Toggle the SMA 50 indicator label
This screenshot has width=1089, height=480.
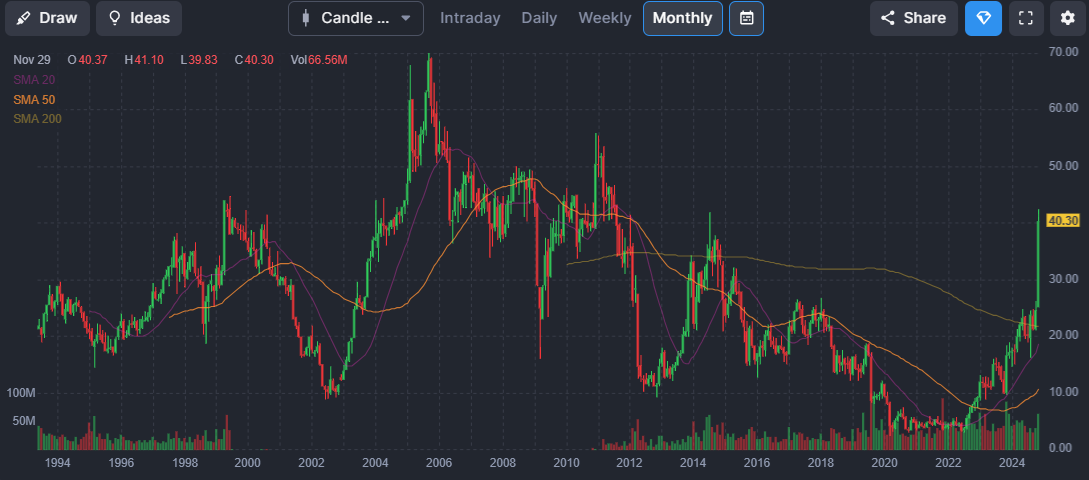pyautogui.click(x=34, y=99)
